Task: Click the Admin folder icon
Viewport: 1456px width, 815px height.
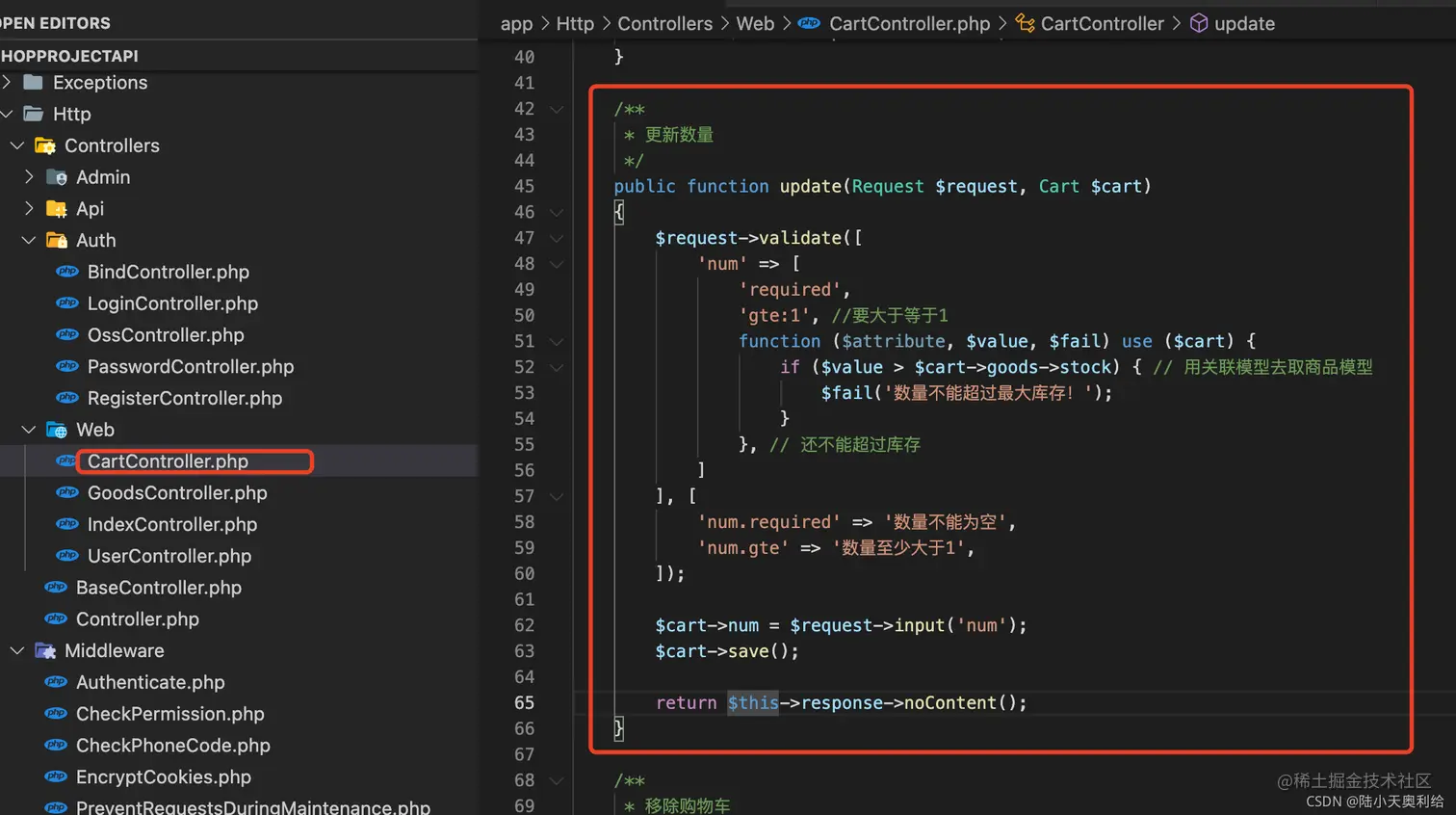Action: 57,177
